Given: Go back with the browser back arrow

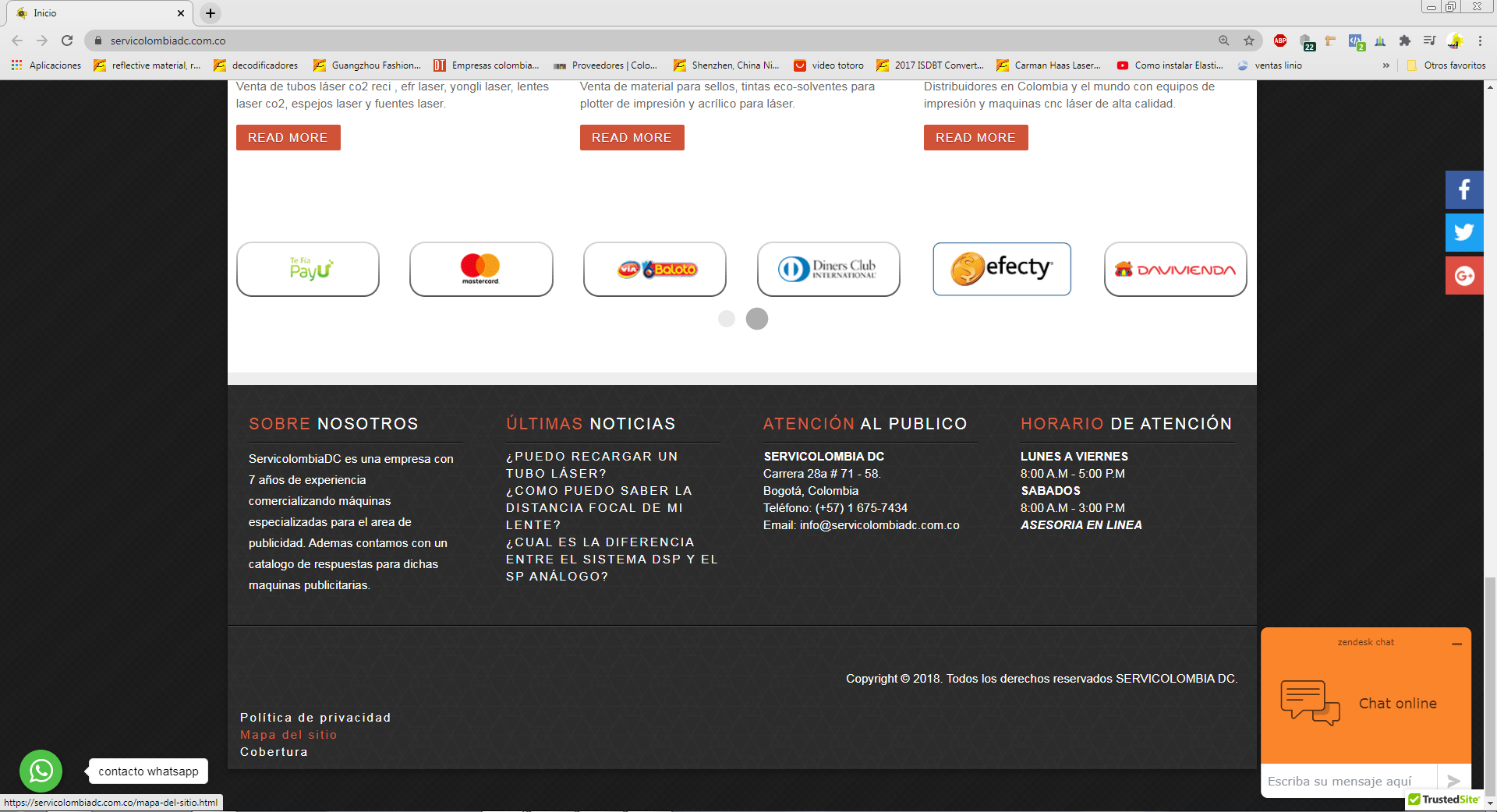Looking at the screenshot, I should pyautogui.click(x=17, y=41).
